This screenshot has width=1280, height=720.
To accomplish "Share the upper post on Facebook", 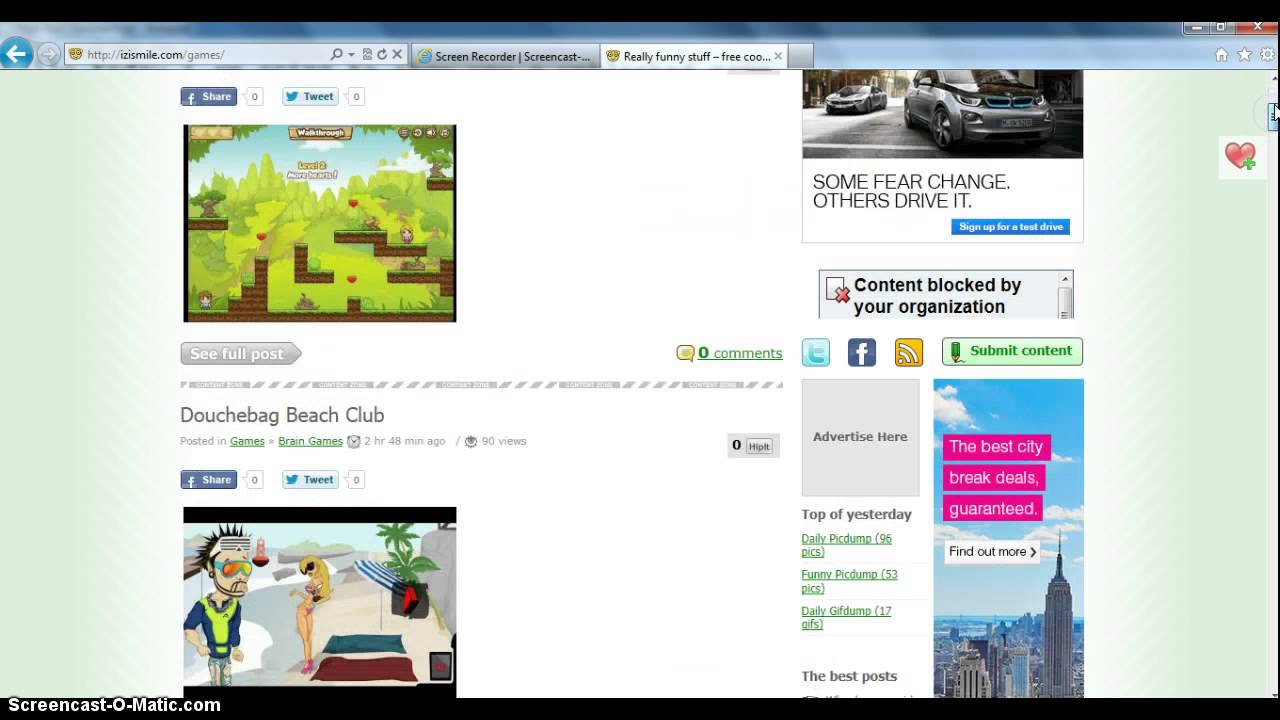I will click(x=208, y=97).
